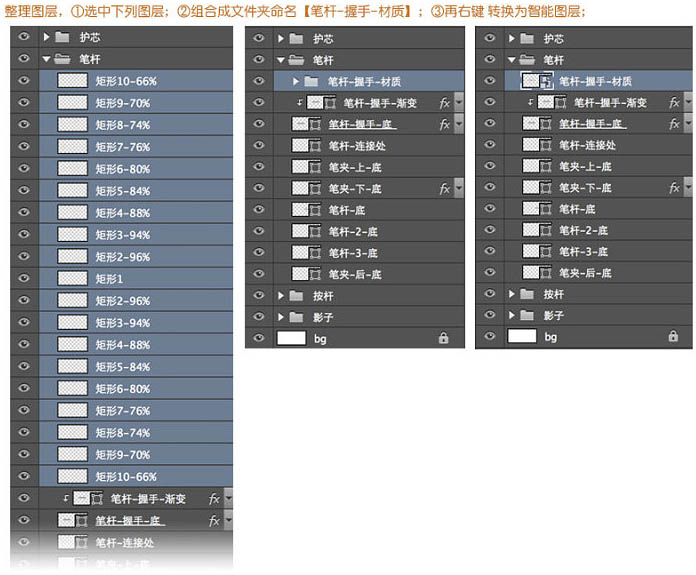Expand 护芯 group in middle panel

(x=281, y=39)
